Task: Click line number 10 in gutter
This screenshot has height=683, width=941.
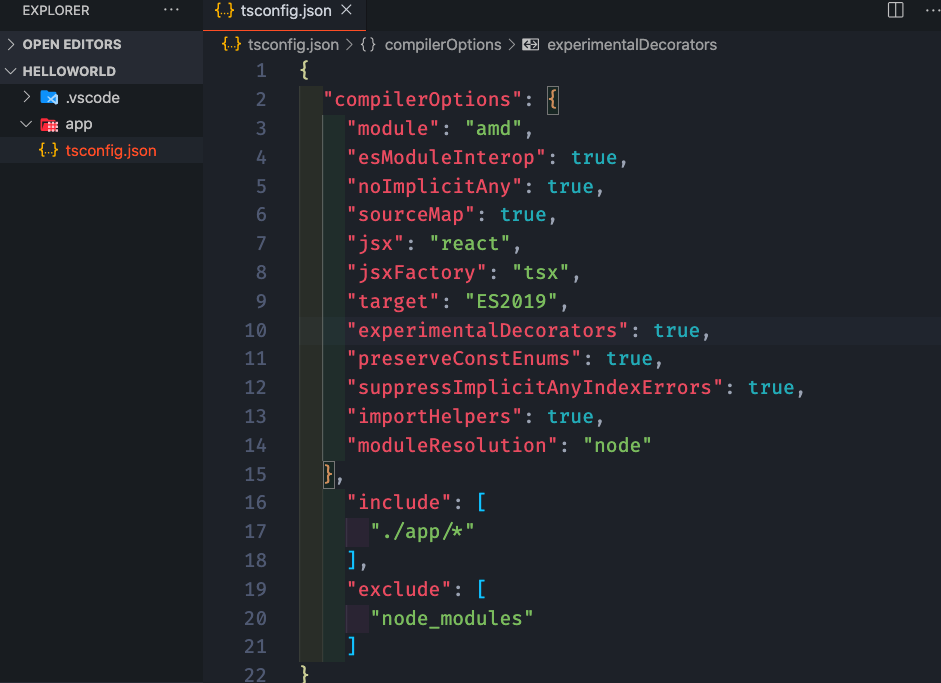Action: (255, 330)
